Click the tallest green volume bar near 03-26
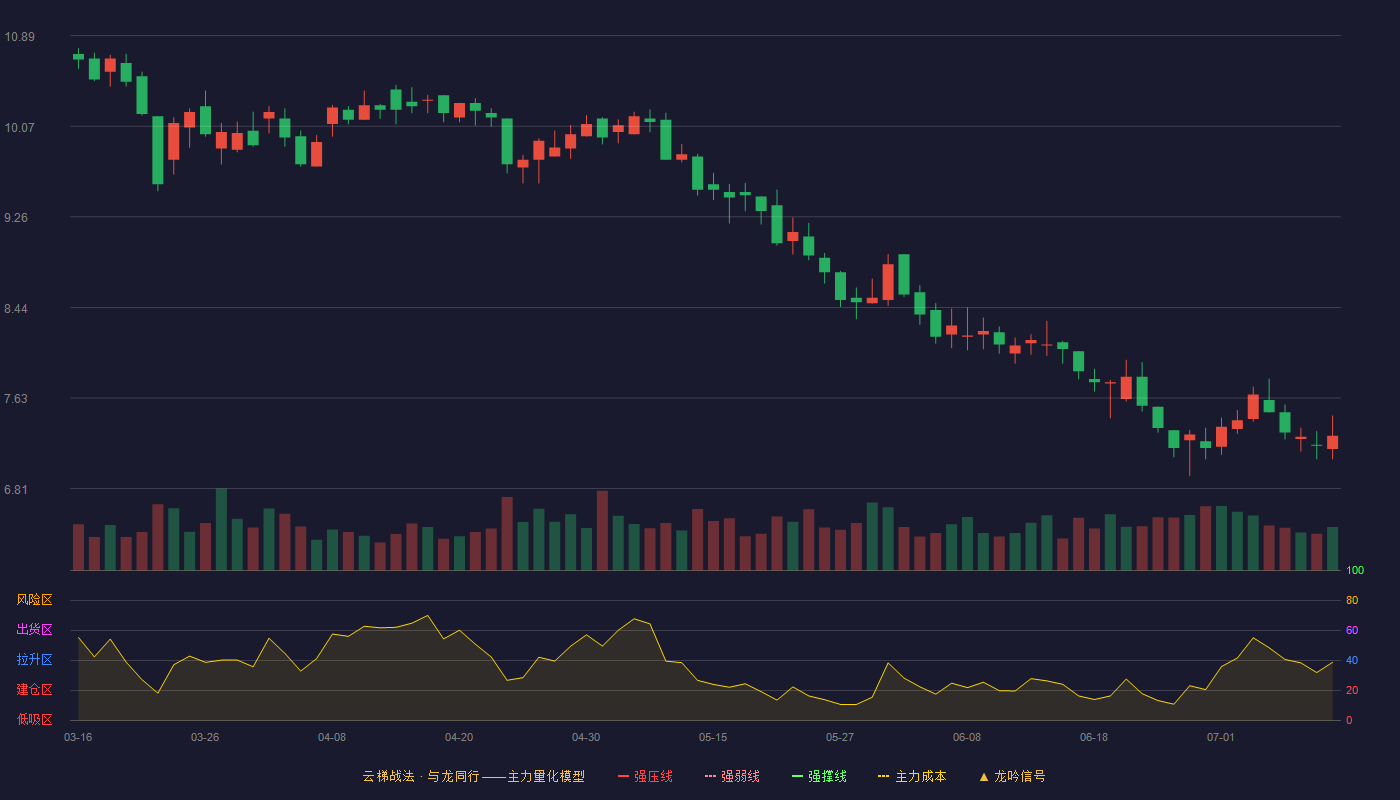This screenshot has width=1400, height=800. pos(221,529)
